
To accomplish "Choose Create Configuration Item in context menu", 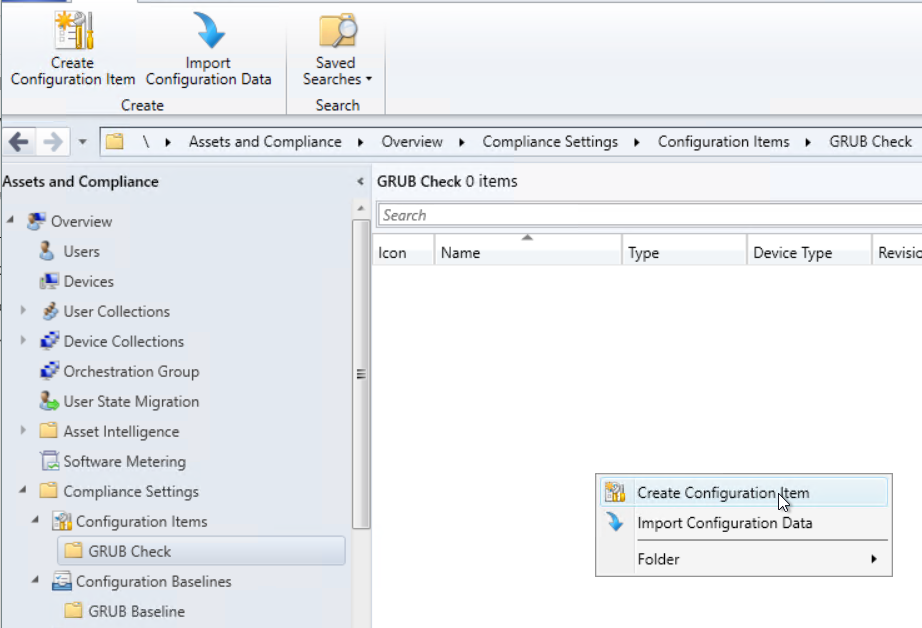I will coord(723,492).
